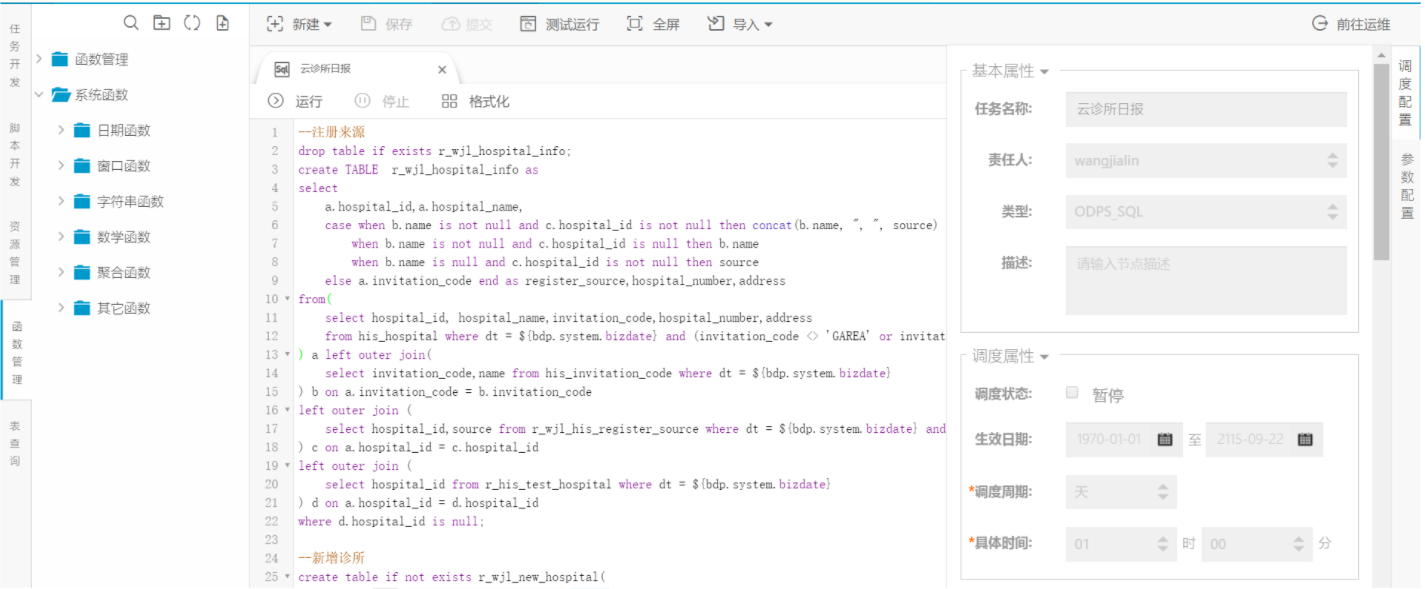
Task: Format the code with 格式化
Action: (x=476, y=101)
